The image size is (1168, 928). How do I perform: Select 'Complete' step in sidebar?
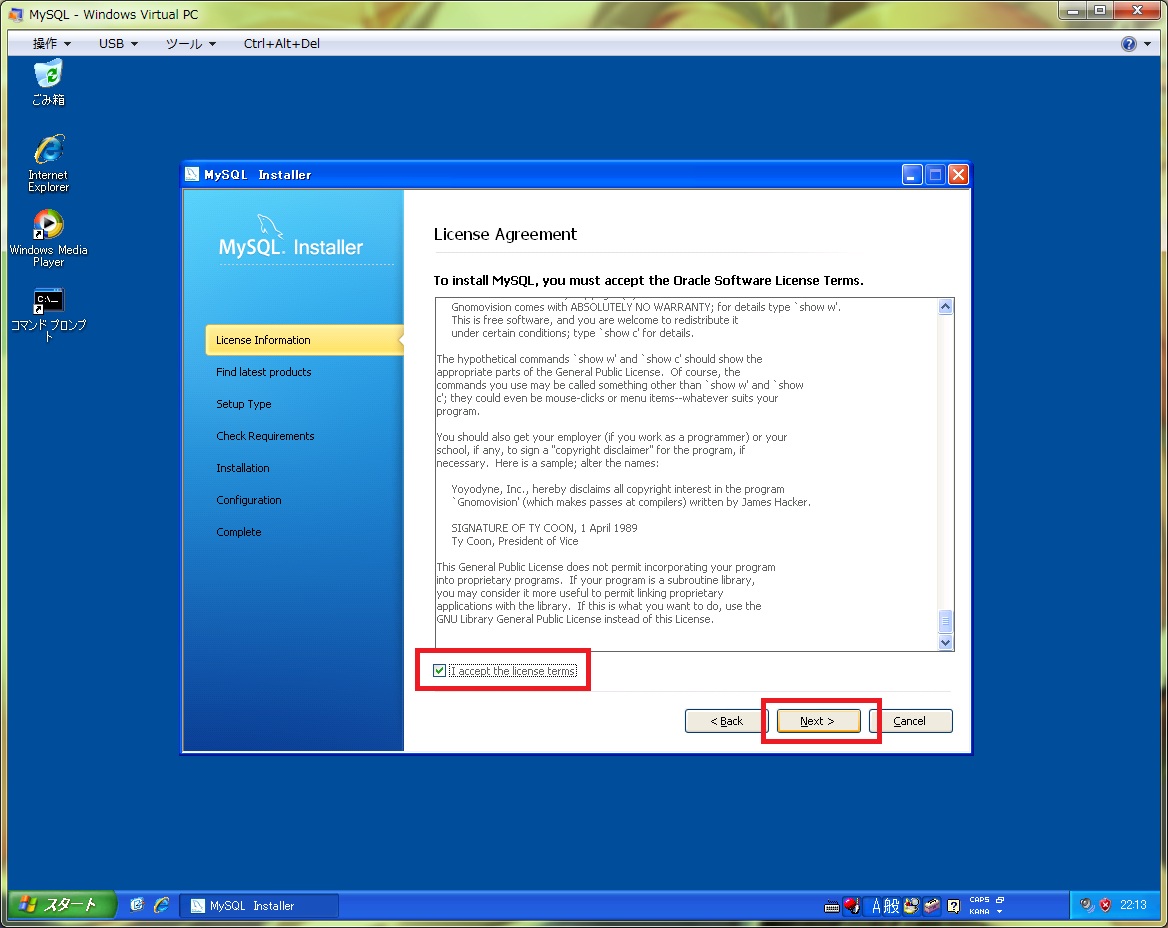coord(238,532)
